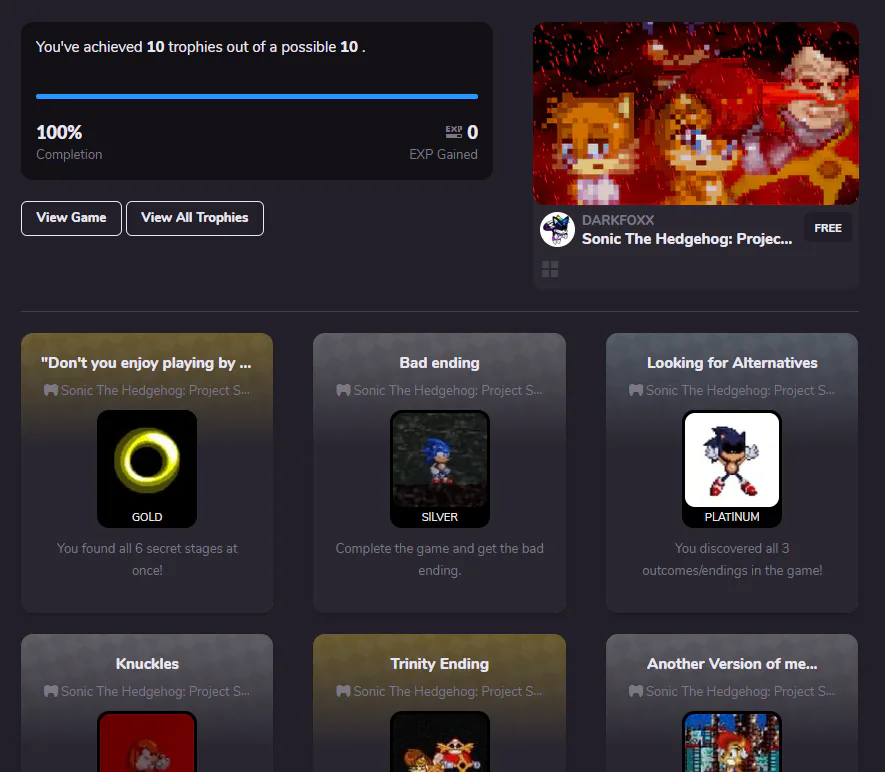Viewport: 885px width, 772px height.
Task: Open the "Don't you enjoy playing by ..." trophy title
Action: click(x=146, y=363)
